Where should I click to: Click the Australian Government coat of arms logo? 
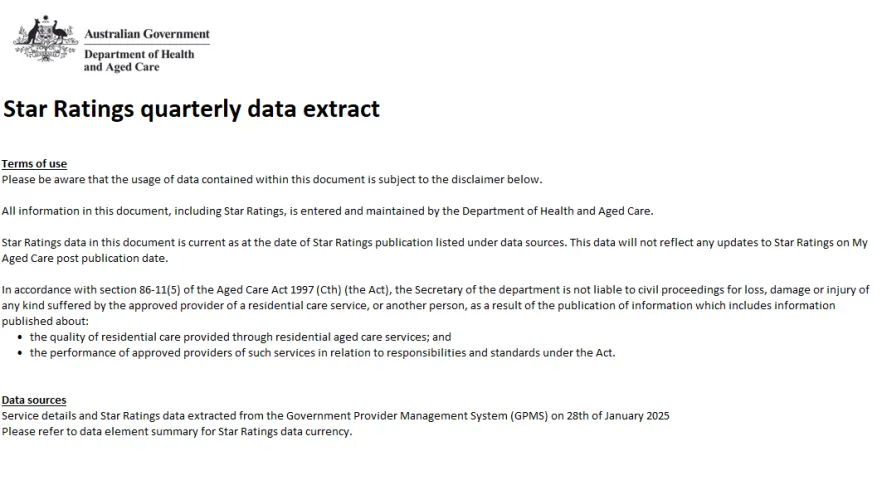45,38
